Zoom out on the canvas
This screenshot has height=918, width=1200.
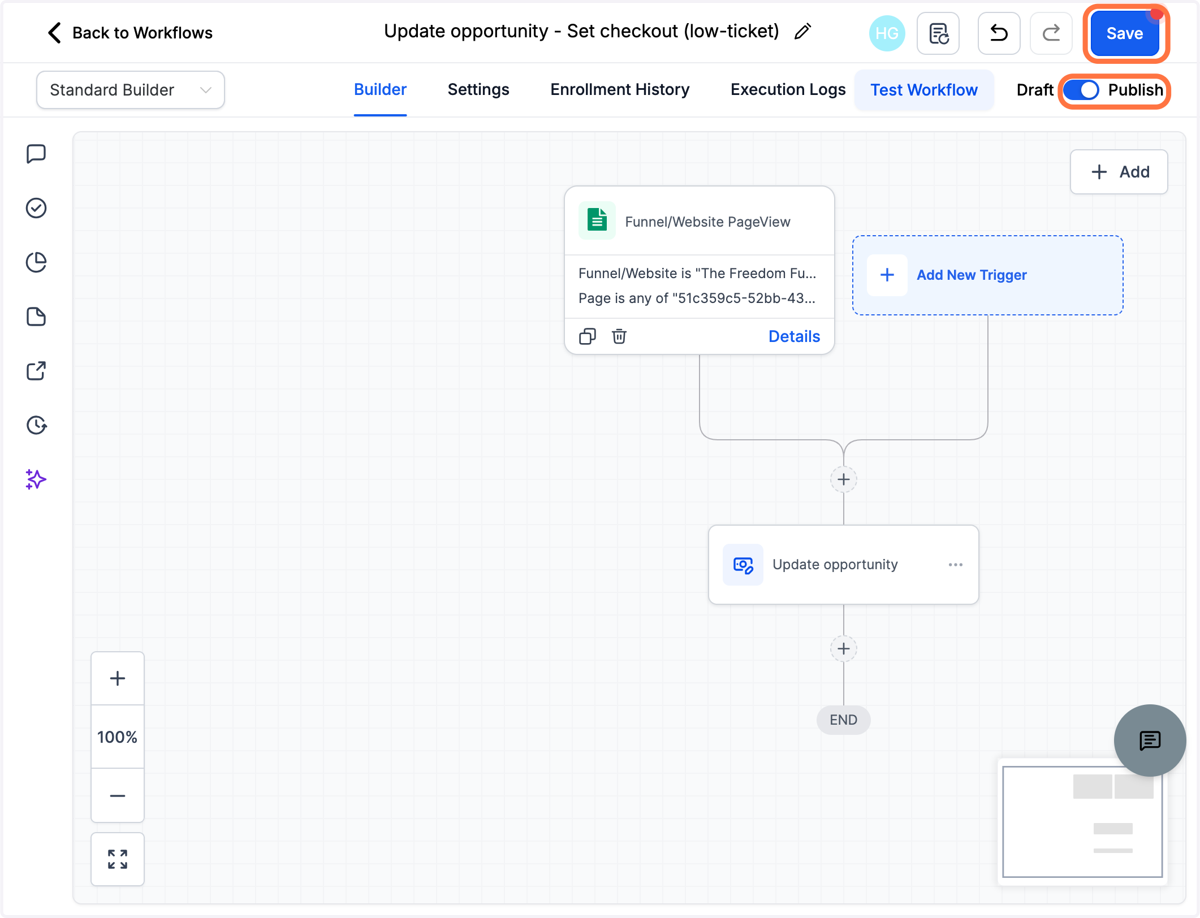(118, 796)
